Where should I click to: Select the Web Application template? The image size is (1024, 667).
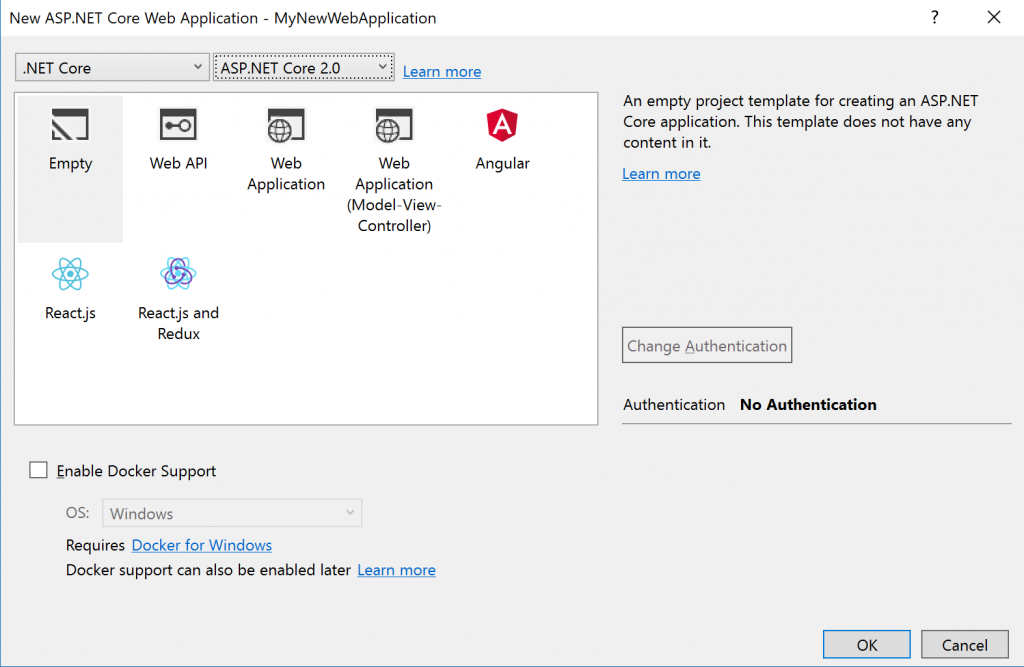click(286, 140)
